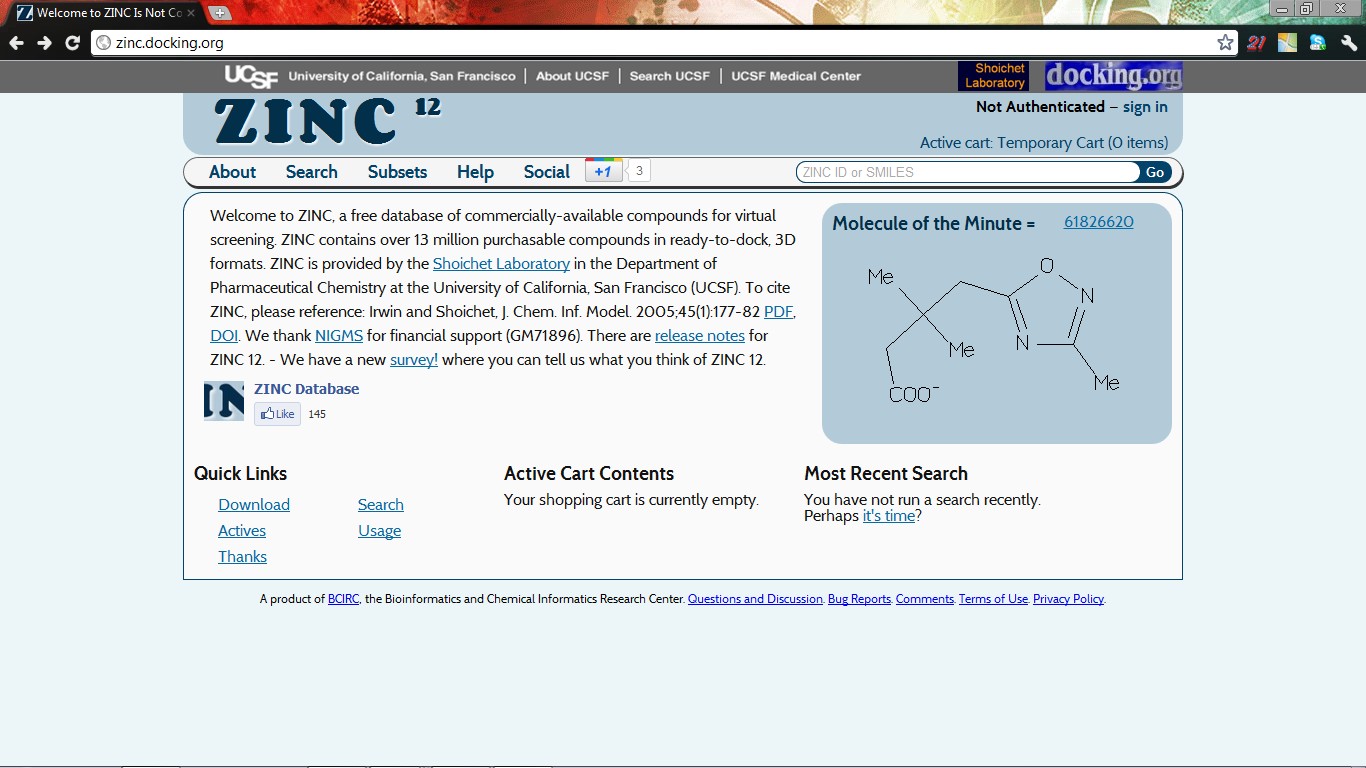Open the survey! link
This screenshot has height=768, width=1366.
(x=414, y=360)
